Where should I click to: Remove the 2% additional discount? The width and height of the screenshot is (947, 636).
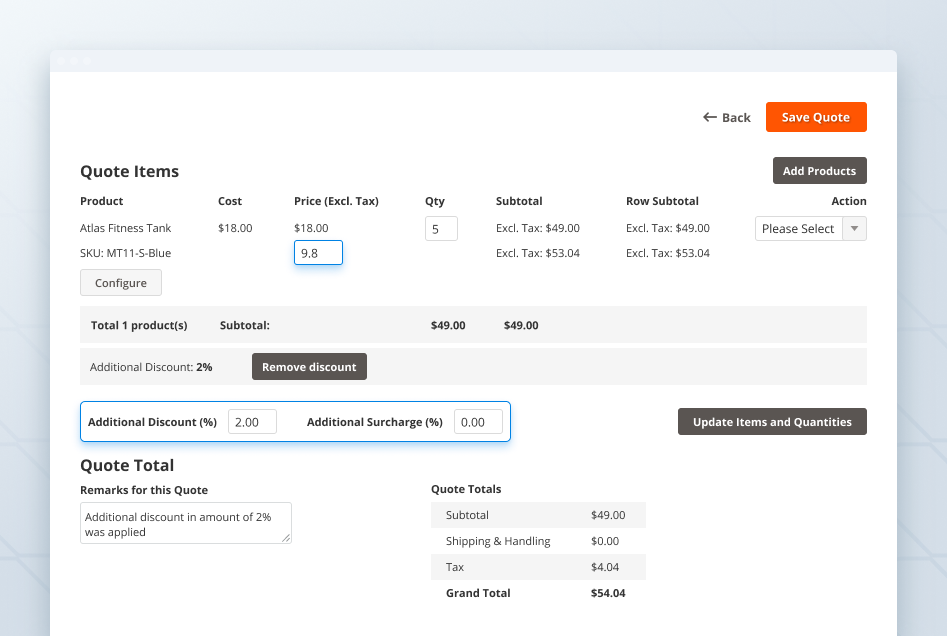pos(309,367)
